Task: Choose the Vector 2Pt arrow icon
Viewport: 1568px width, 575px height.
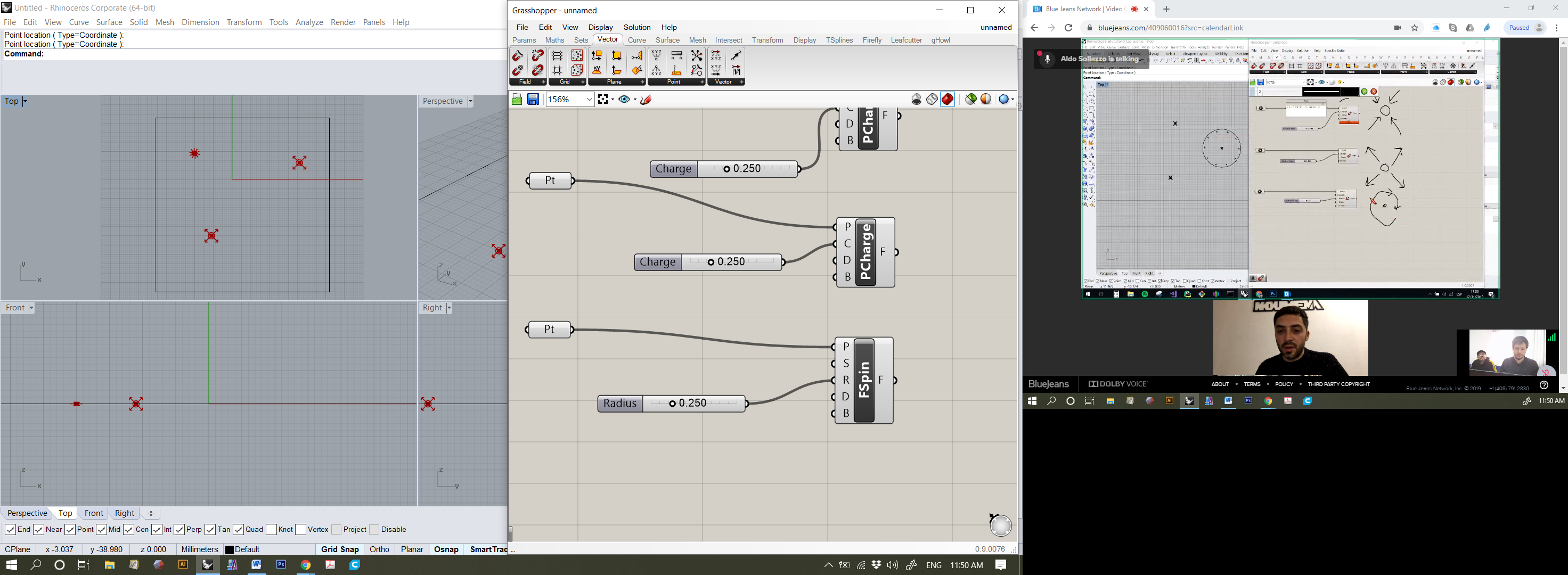Action: pos(736,55)
